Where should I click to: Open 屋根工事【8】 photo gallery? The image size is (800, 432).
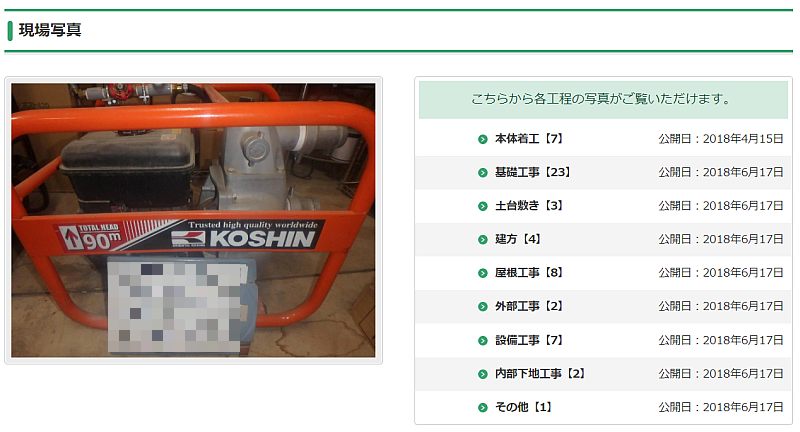529,273
